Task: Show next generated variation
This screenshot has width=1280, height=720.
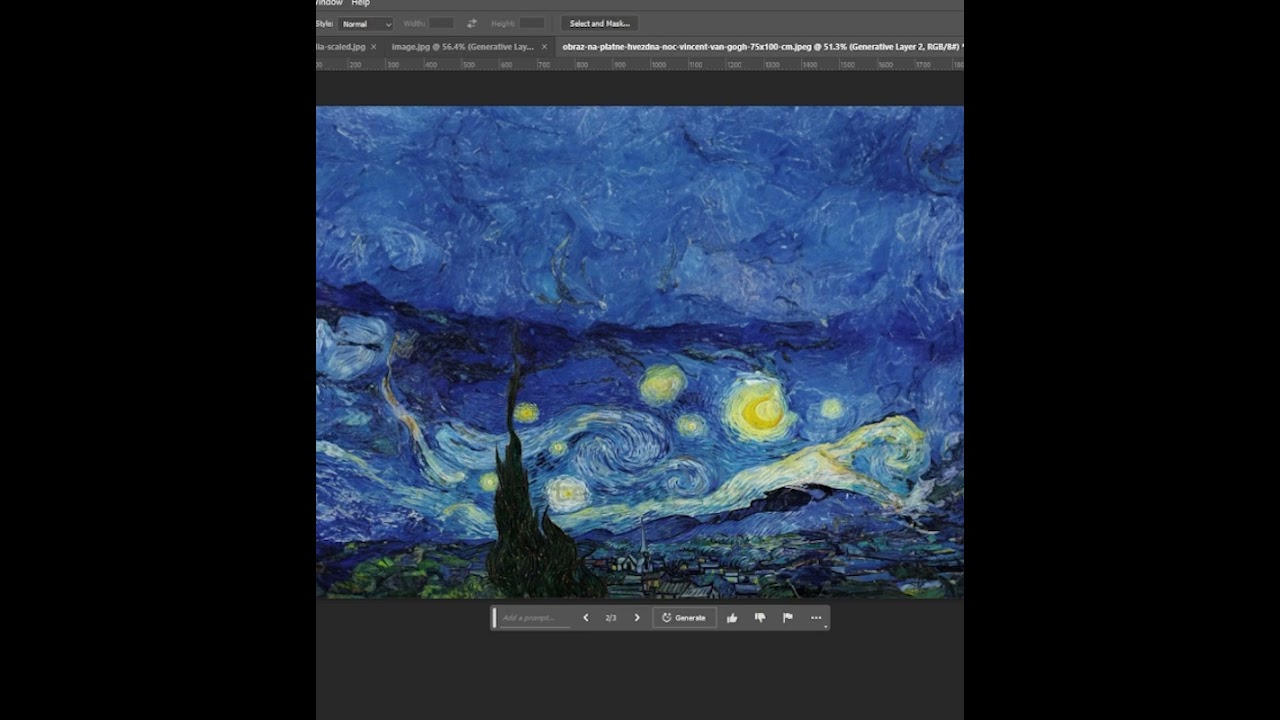Action: coord(637,618)
